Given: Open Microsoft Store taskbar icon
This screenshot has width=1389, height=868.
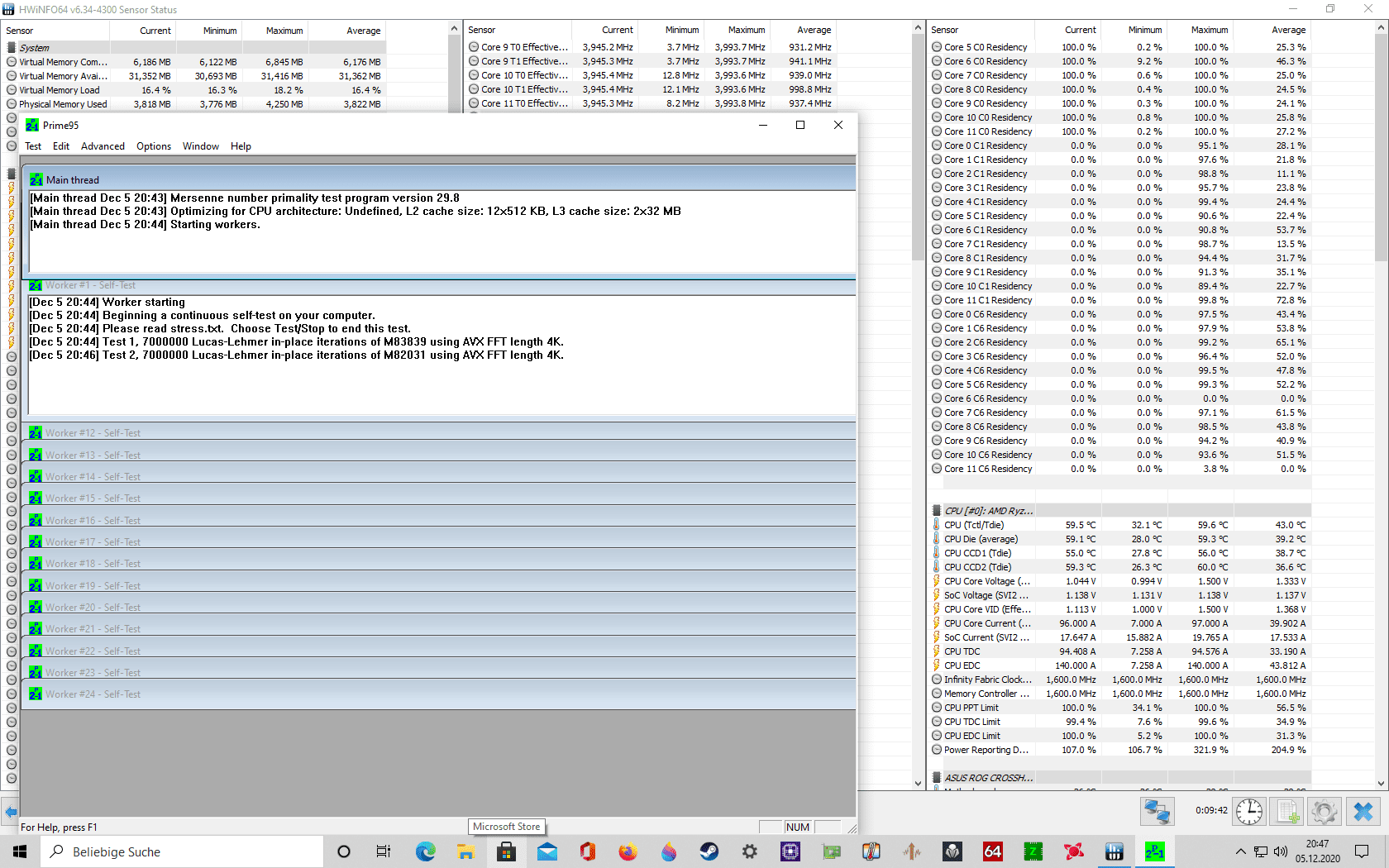Looking at the screenshot, I should (x=506, y=851).
